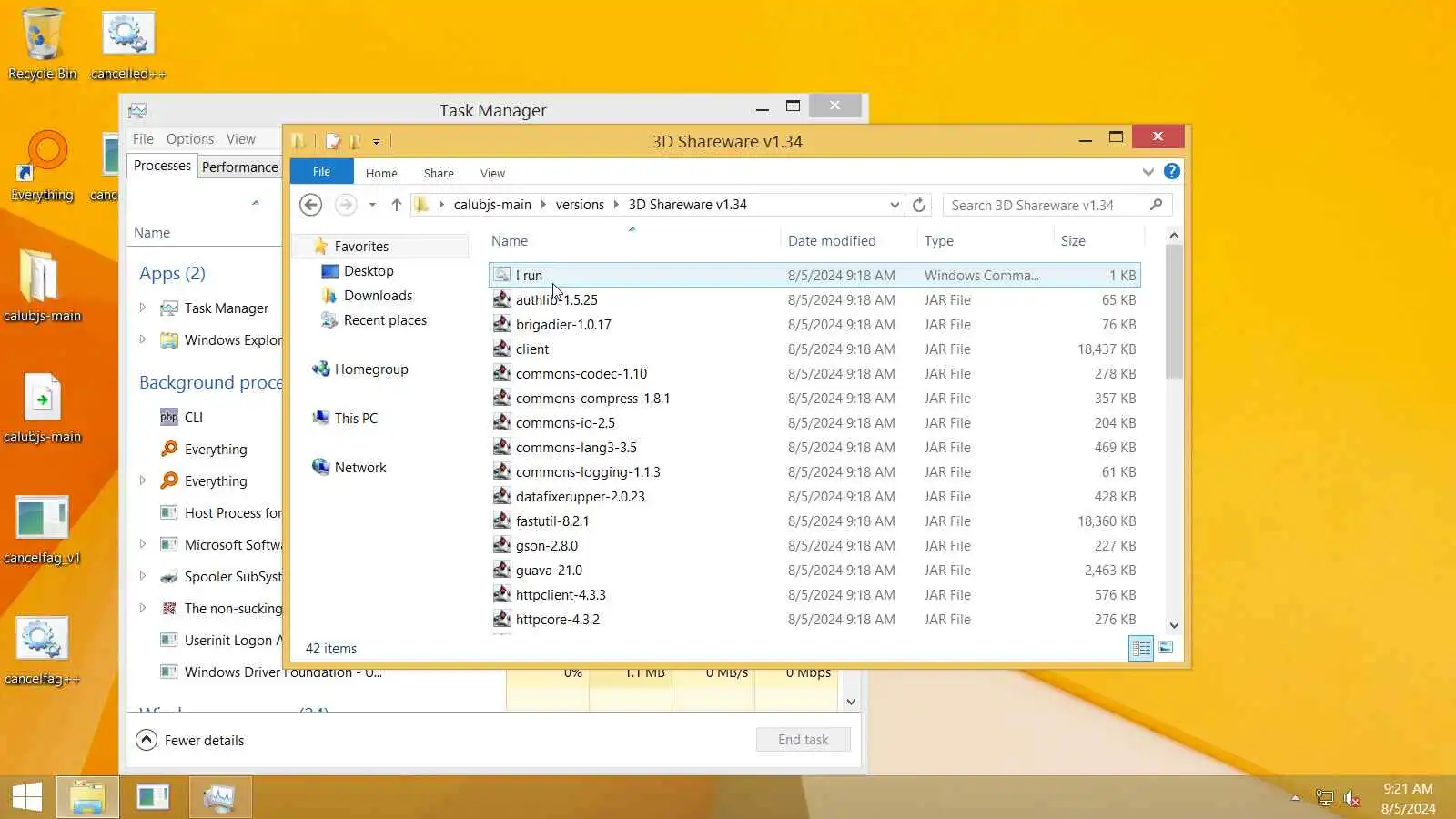The width and height of the screenshot is (1456, 819).
Task: Switch Explorer to large icons view
Action: point(1166,648)
